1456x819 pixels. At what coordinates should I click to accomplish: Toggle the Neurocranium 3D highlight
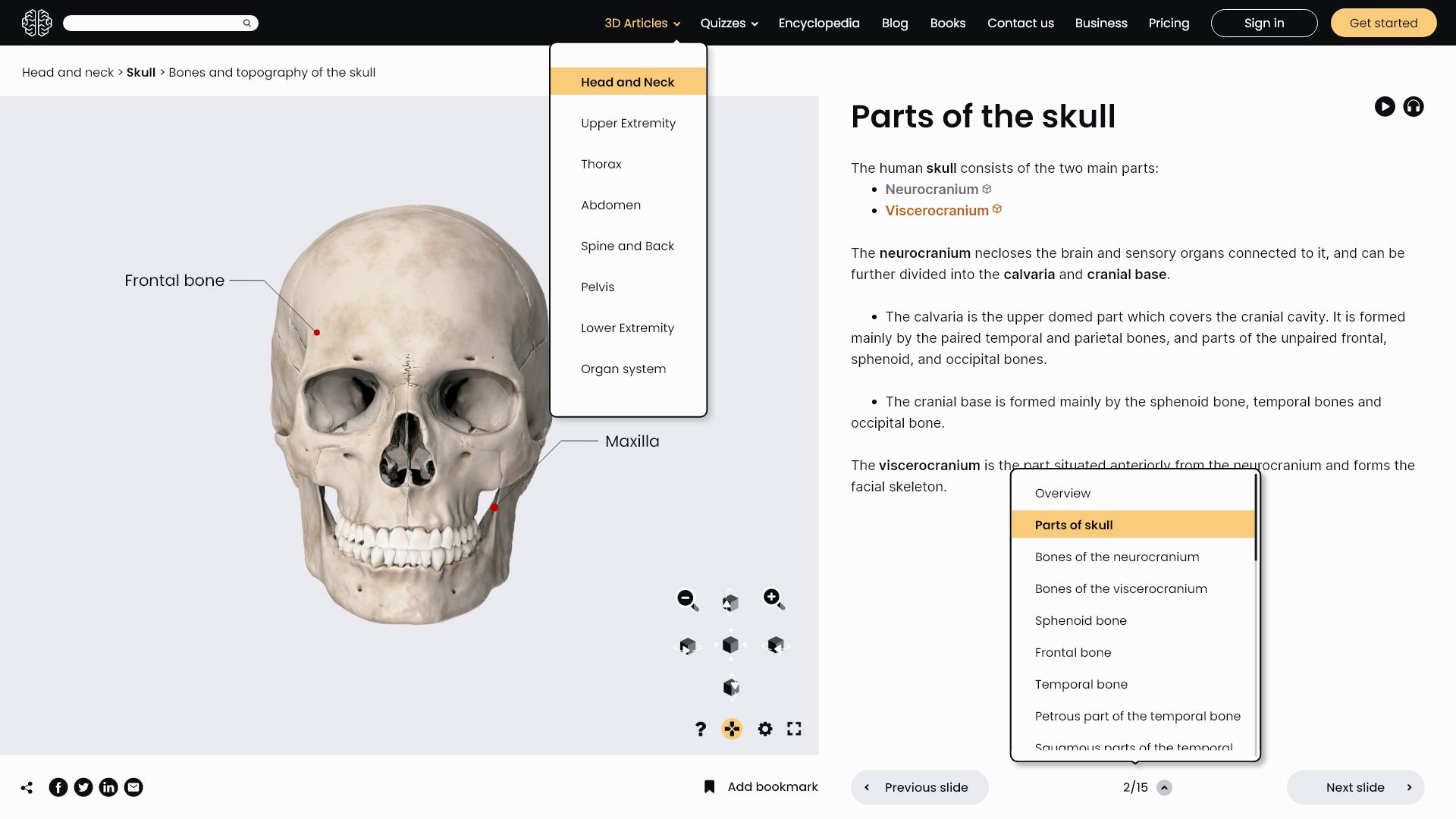click(x=987, y=189)
